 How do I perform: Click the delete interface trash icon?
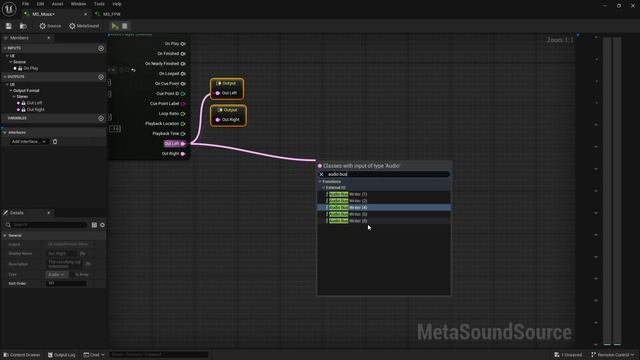55,142
